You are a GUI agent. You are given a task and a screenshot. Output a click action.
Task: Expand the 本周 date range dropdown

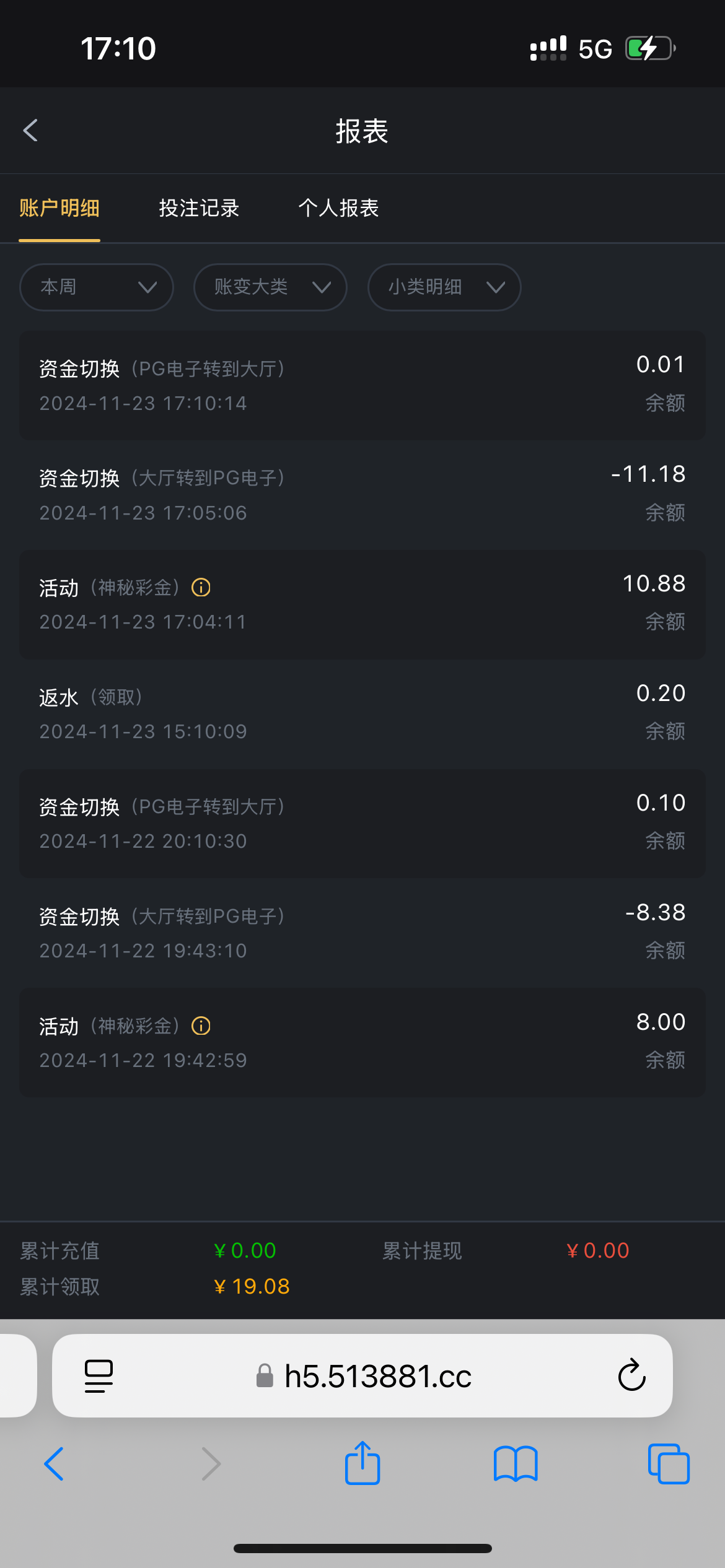click(x=97, y=287)
